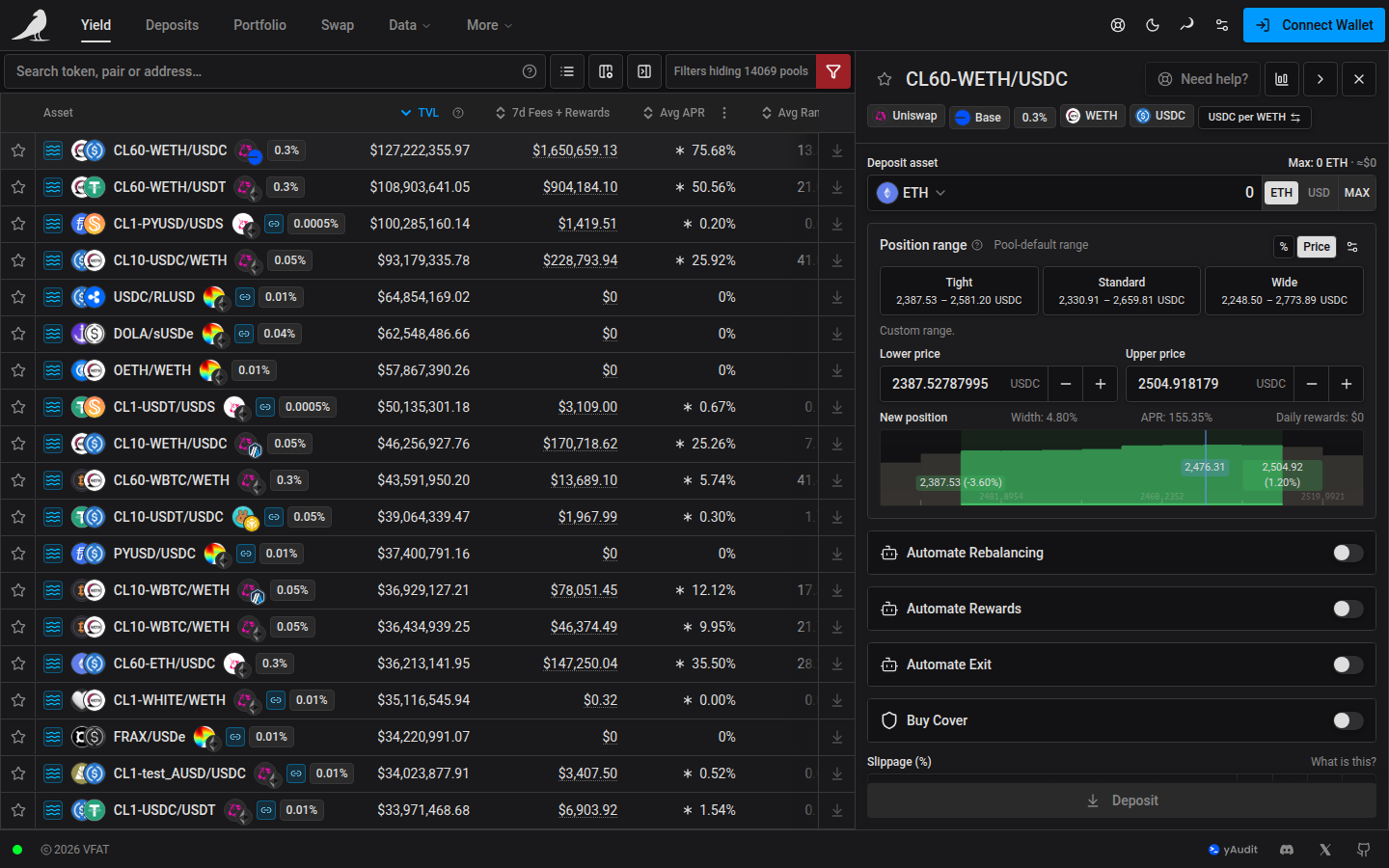This screenshot has height=868, width=1389.
Task: Increase the upper price with plus button
Action: tap(1347, 384)
